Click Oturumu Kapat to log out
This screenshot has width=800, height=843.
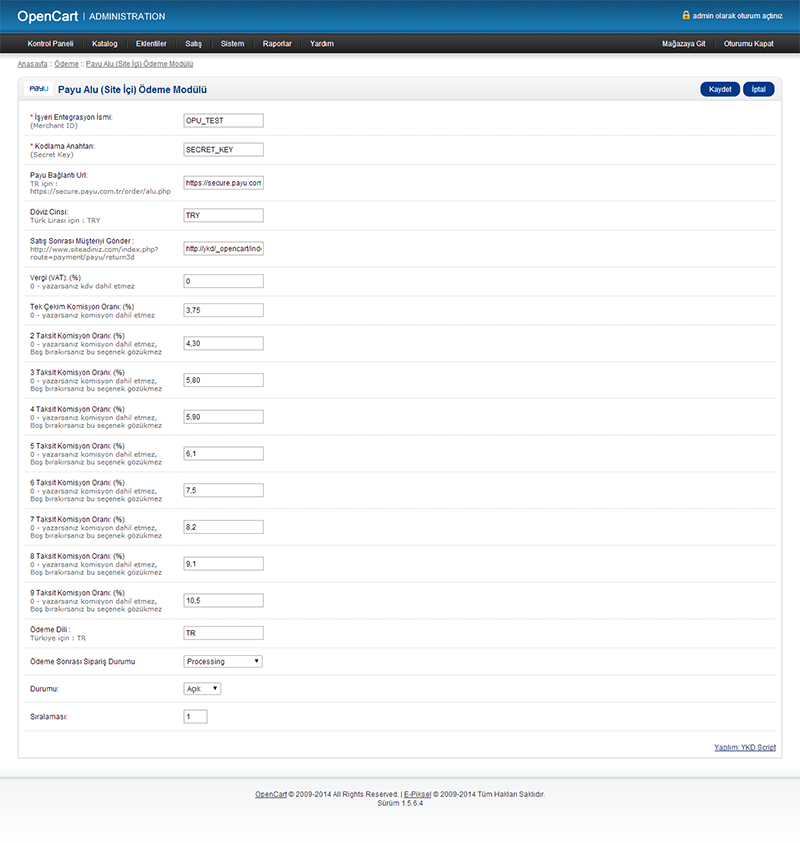pos(748,44)
